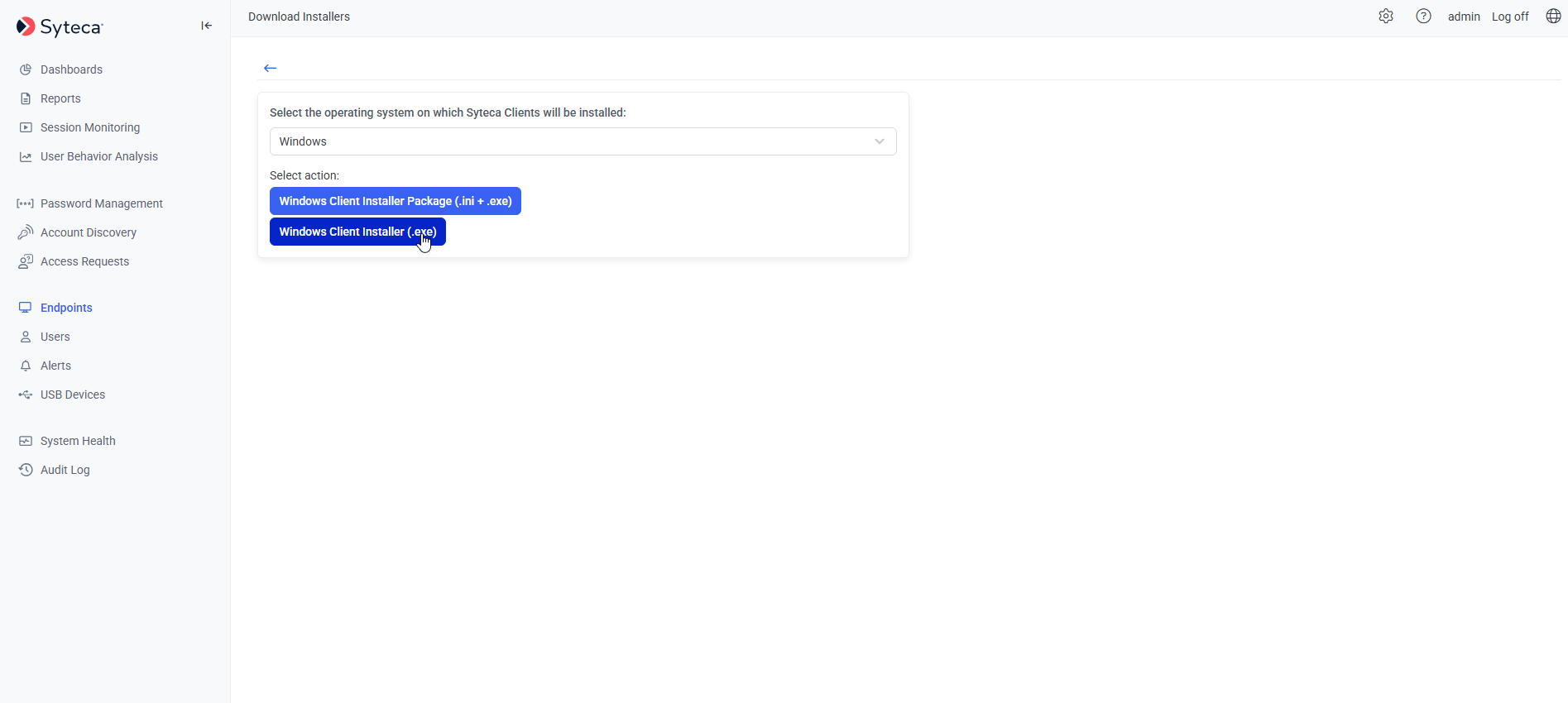Open the Reports section
This screenshot has height=703, width=1568.
click(x=60, y=98)
